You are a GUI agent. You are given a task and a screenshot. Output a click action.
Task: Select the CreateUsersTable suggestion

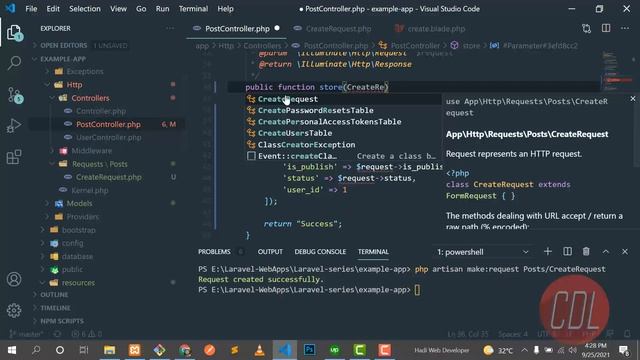[343, 133]
